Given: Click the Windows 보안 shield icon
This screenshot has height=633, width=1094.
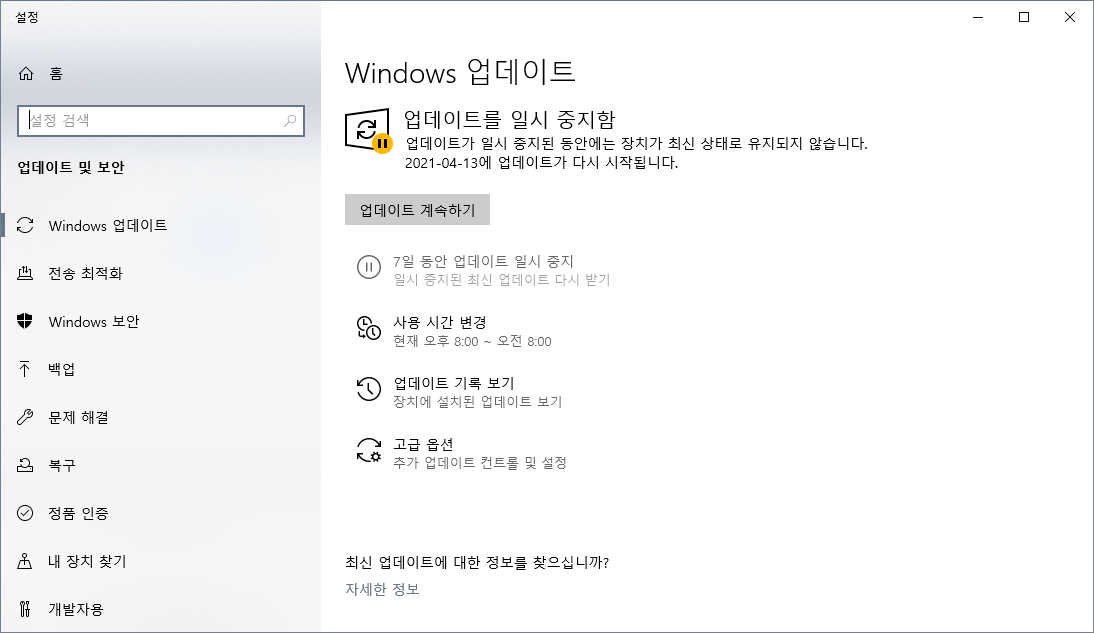Looking at the screenshot, I should coord(25,321).
